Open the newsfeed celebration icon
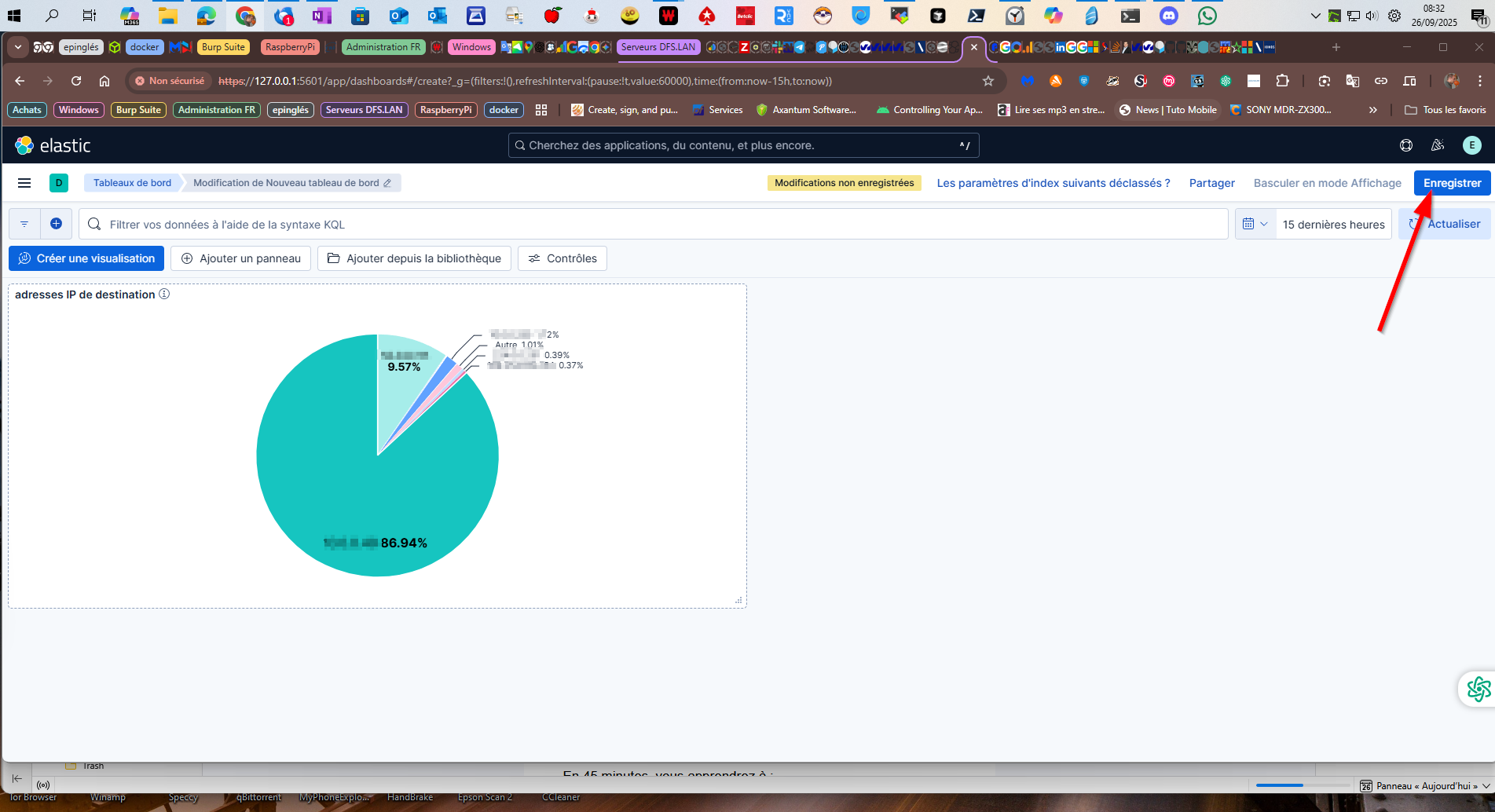The height and width of the screenshot is (812, 1495). tap(1438, 145)
